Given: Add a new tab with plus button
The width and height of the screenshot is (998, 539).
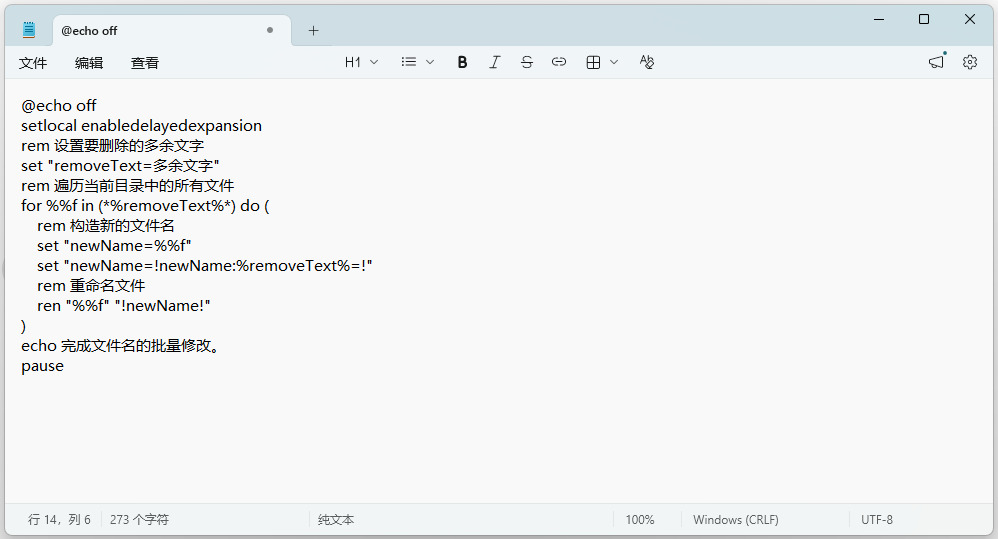Looking at the screenshot, I should click(313, 31).
